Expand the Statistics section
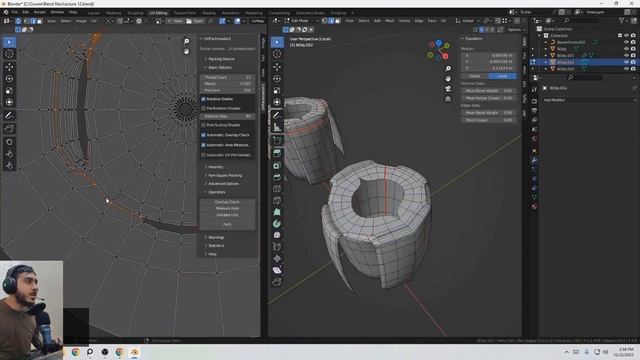Image resolution: width=640 pixels, height=360 pixels. click(x=215, y=246)
